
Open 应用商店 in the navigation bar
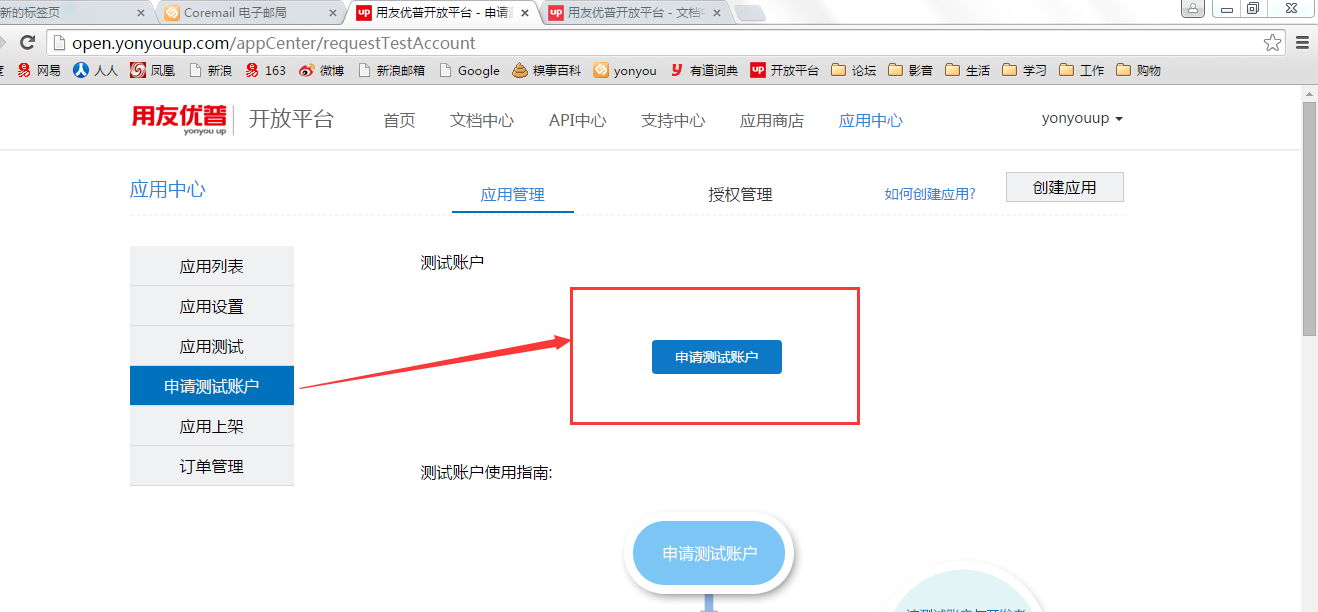tap(772, 121)
